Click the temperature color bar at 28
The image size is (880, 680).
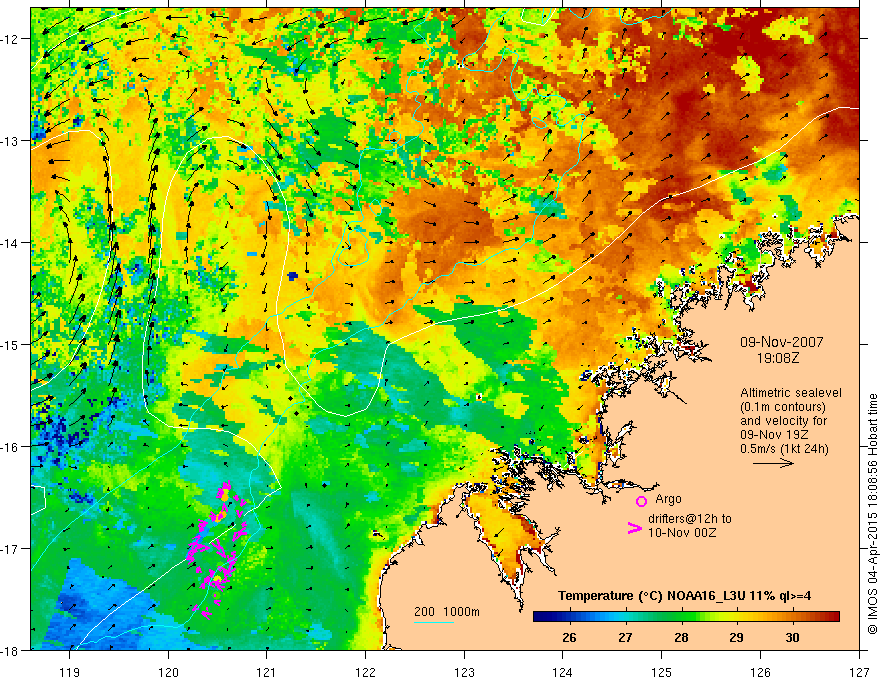681,617
